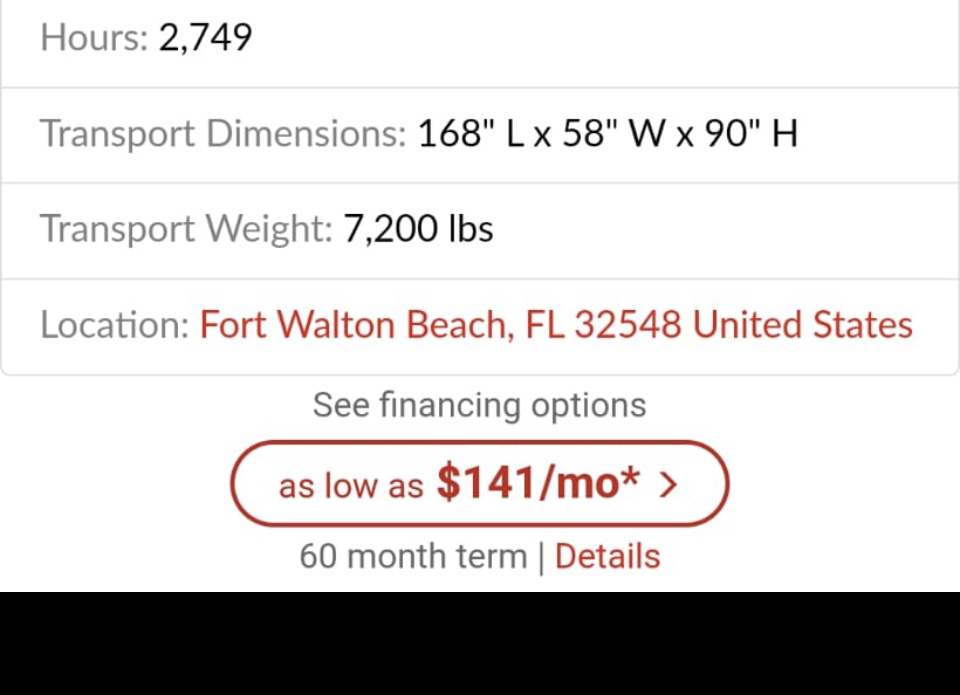This screenshot has height=695, width=960.
Task: Click the right chevron in financing button
Action: [x=669, y=486]
